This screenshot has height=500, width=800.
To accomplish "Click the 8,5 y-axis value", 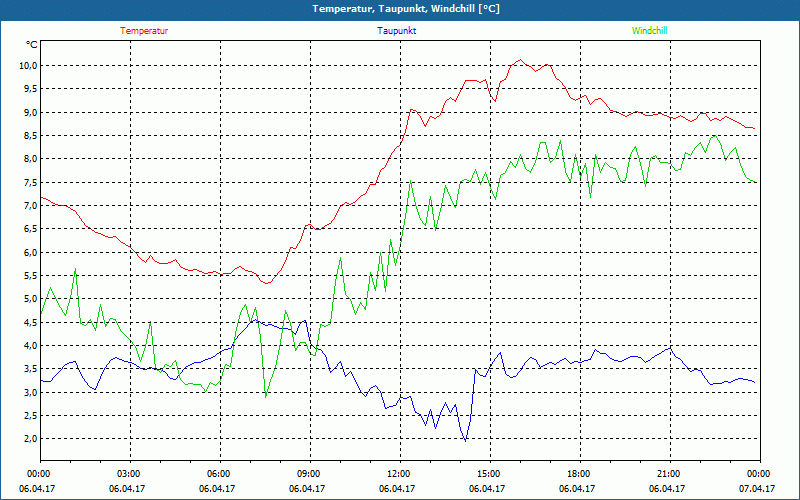I will point(30,135).
